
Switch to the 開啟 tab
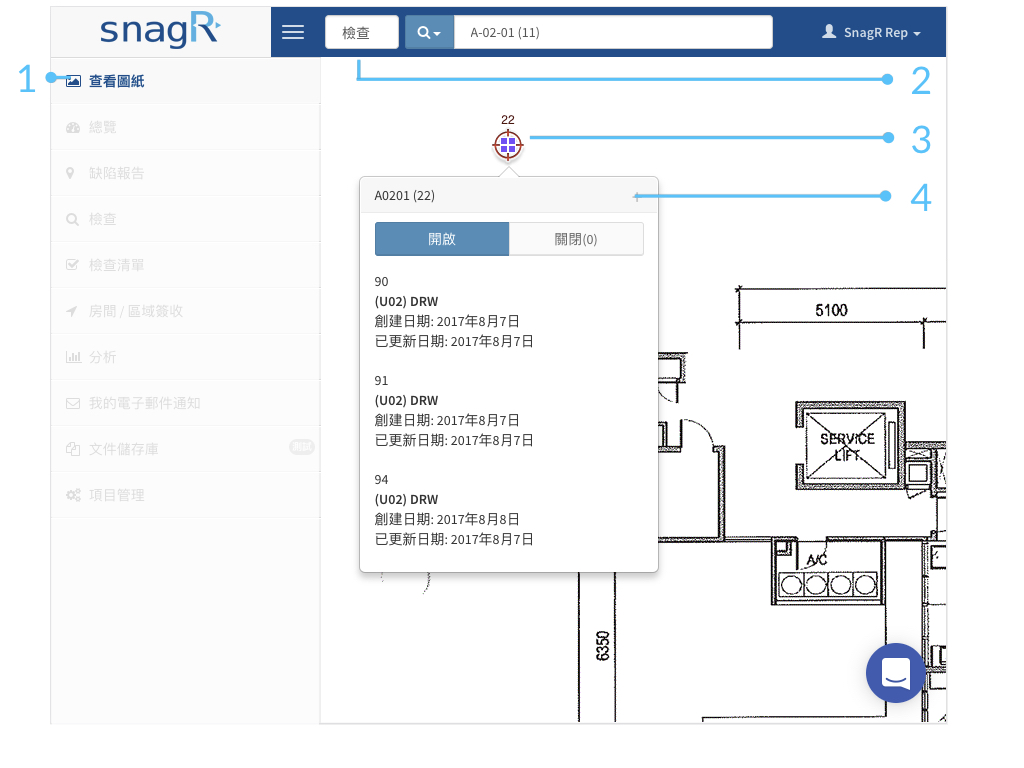[442, 239]
